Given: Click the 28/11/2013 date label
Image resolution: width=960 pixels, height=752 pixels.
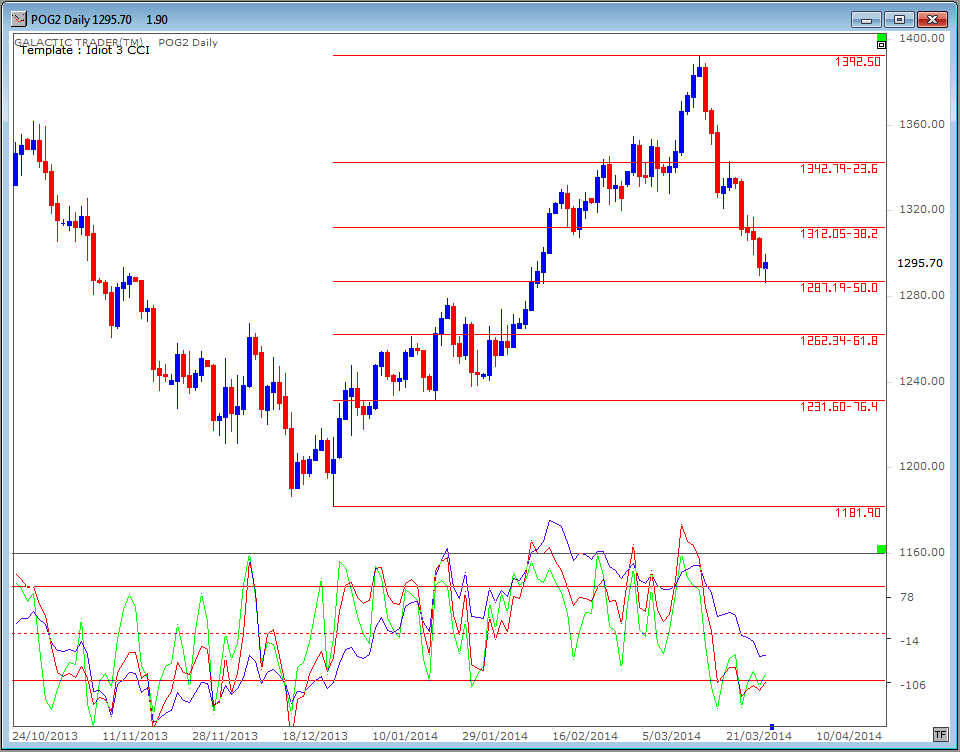Looking at the screenshot, I should (x=225, y=735).
